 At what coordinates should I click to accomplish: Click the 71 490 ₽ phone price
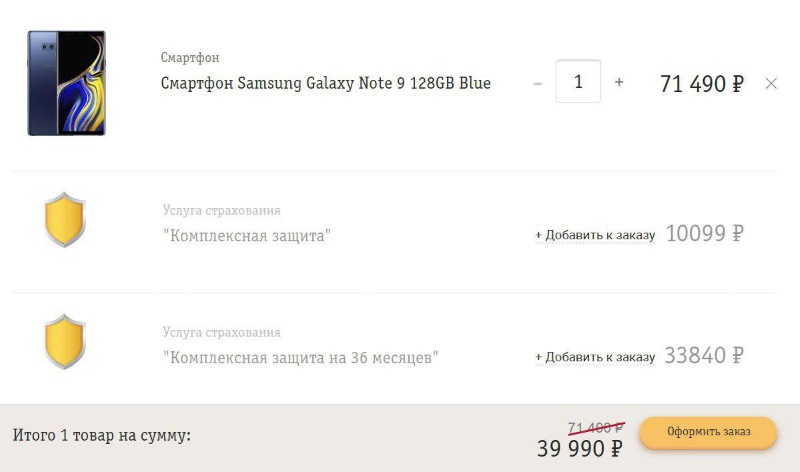point(702,84)
